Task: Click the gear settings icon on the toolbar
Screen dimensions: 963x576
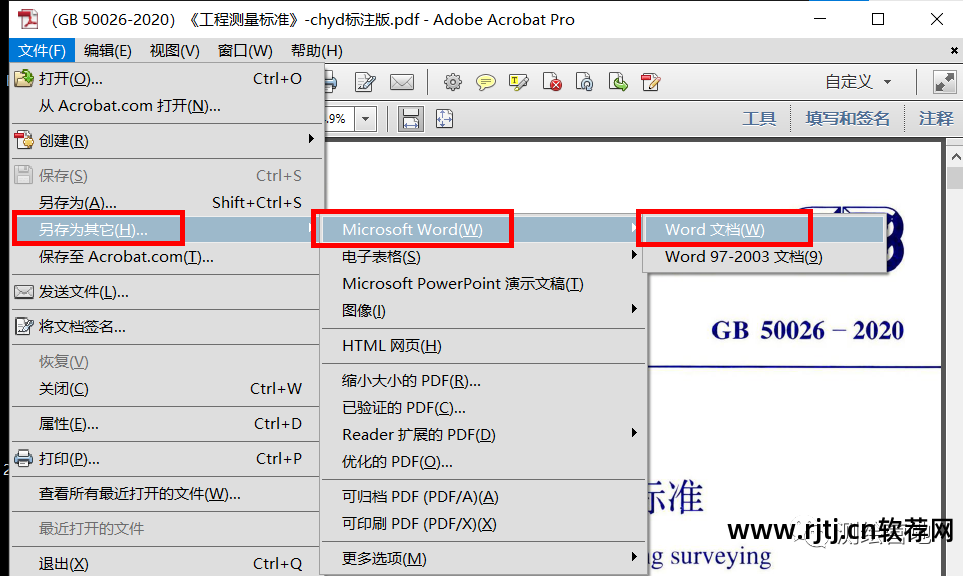Action: (453, 82)
